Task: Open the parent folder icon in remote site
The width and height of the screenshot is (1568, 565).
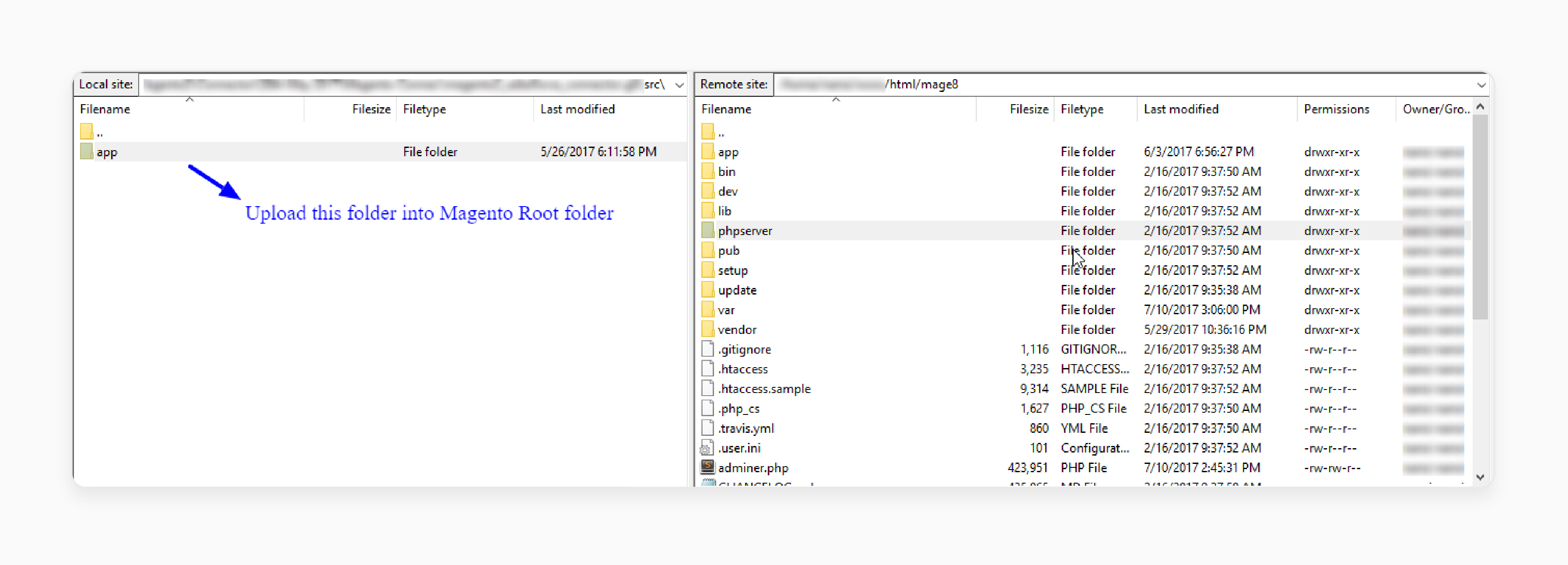Action: pos(707,131)
